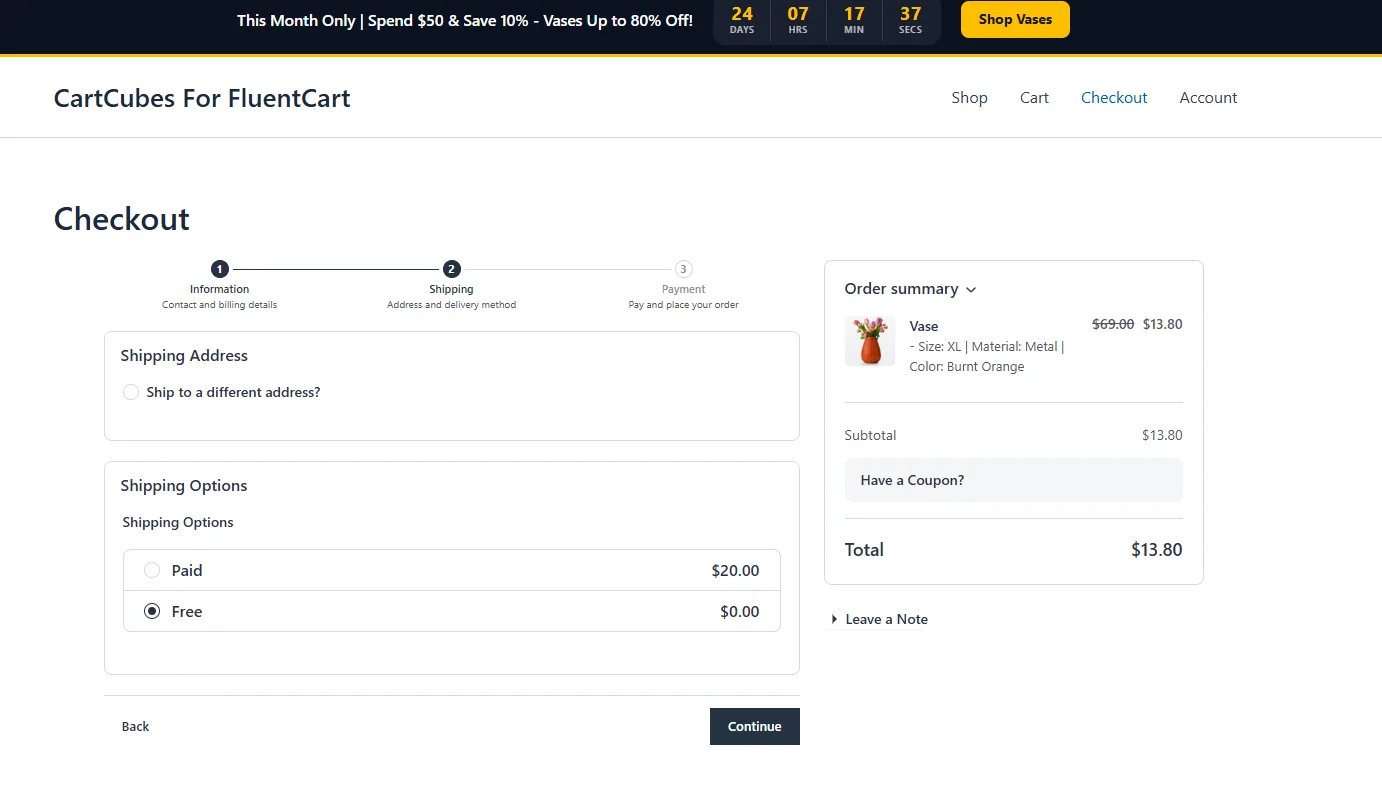Image resolution: width=1382 pixels, height=787 pixels.
Task: Click the CartCubes For FluentCart site title
Action: pos(202,98)
